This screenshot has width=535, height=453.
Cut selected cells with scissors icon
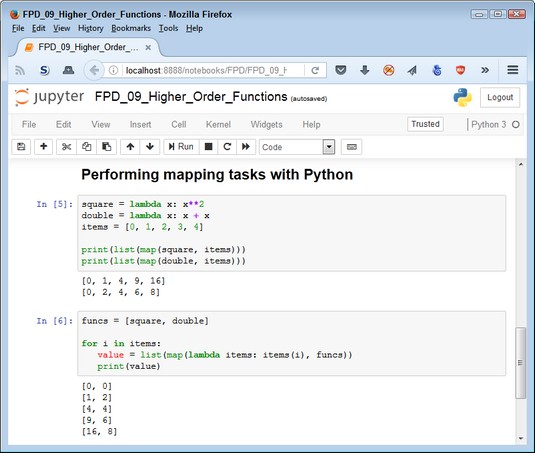coord(66,147)
